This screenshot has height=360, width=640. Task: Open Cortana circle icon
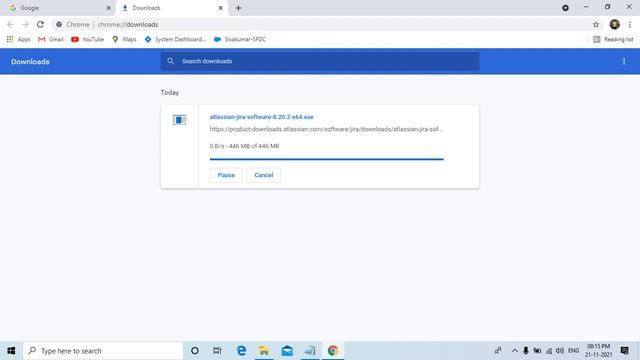(x=195, y=351)
